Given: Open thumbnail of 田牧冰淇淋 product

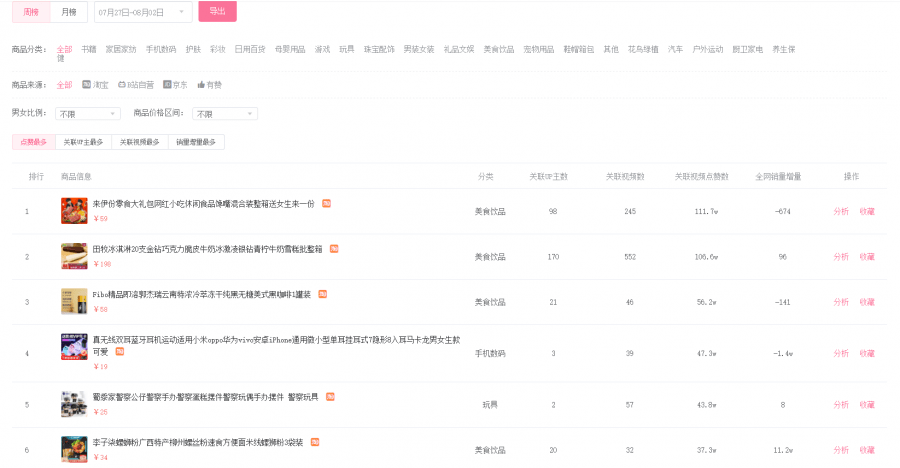Looking at the screenshot, I should pyautogui.click(x=74, y=256).
